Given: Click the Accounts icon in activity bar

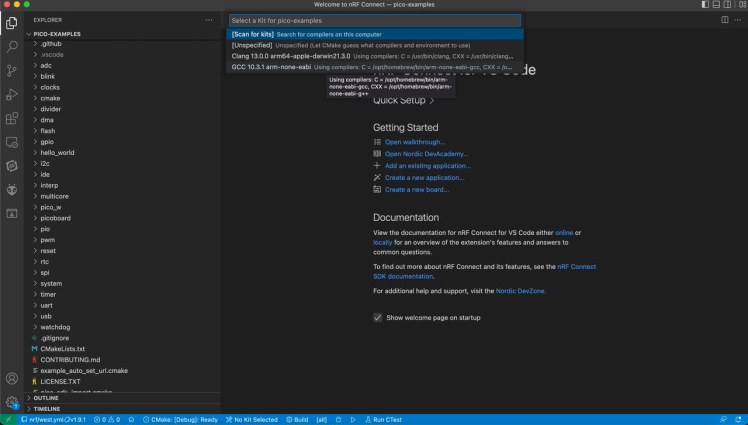Looking at the screenshot, I should click(12, 379).
